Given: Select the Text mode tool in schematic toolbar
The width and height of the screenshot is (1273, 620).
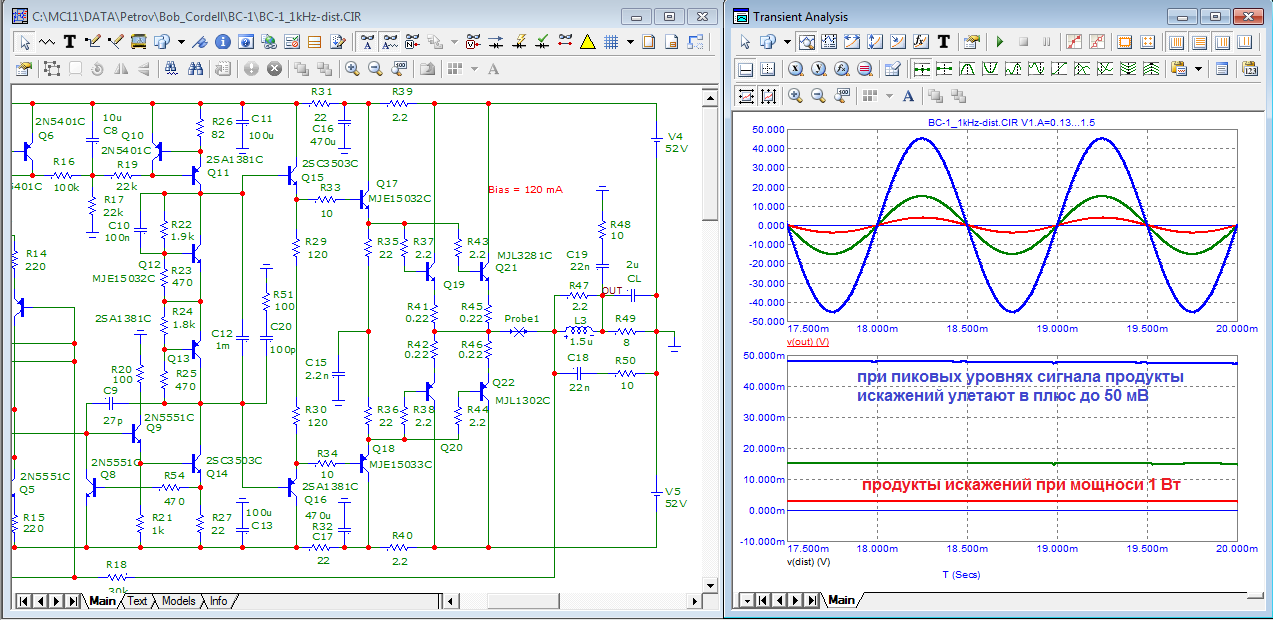Looking at the screenshot, I should [x=70, y=42].
